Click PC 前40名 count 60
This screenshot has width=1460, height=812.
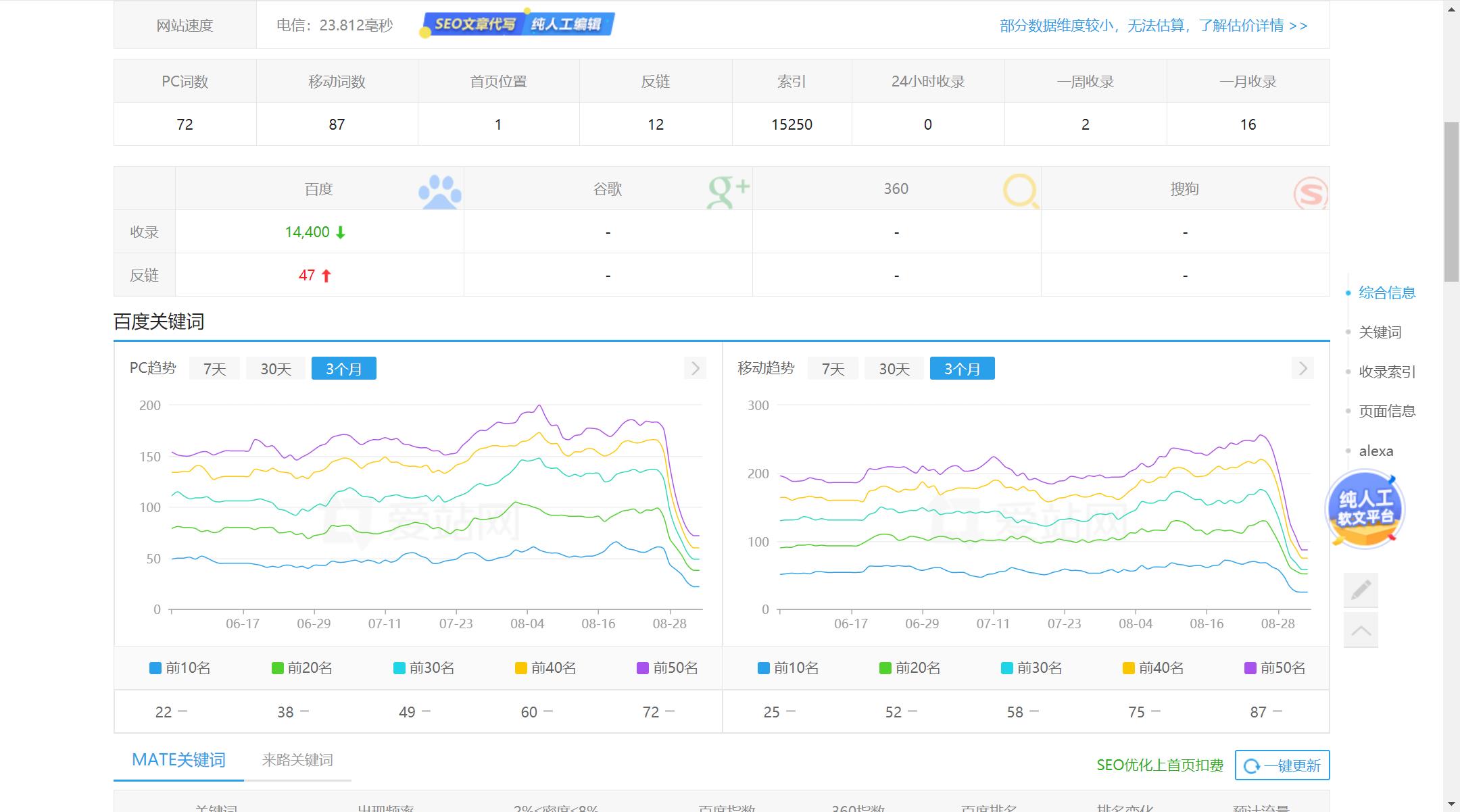click(529, 712)
